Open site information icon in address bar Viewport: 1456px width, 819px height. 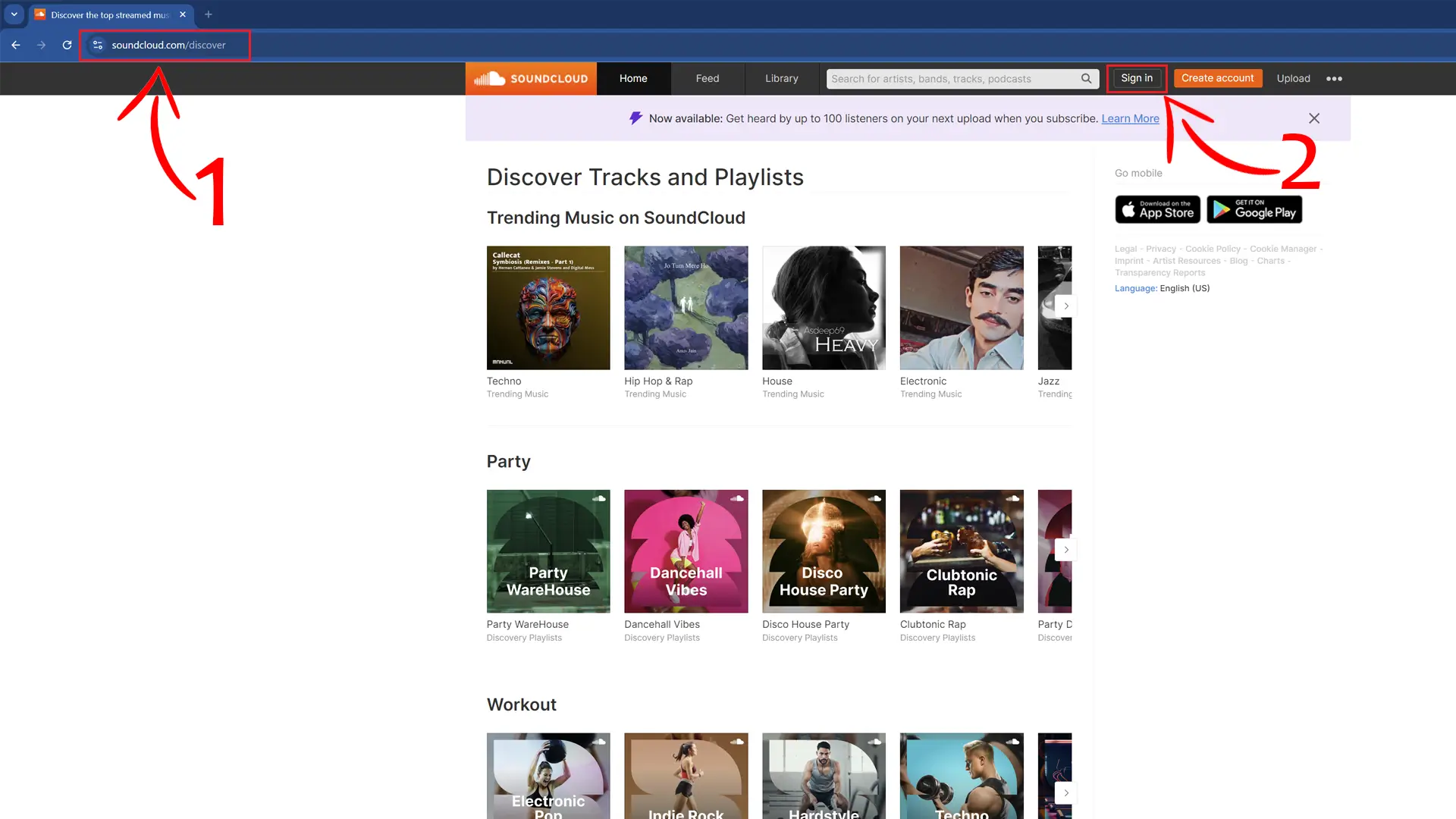(x=98, y=45)
